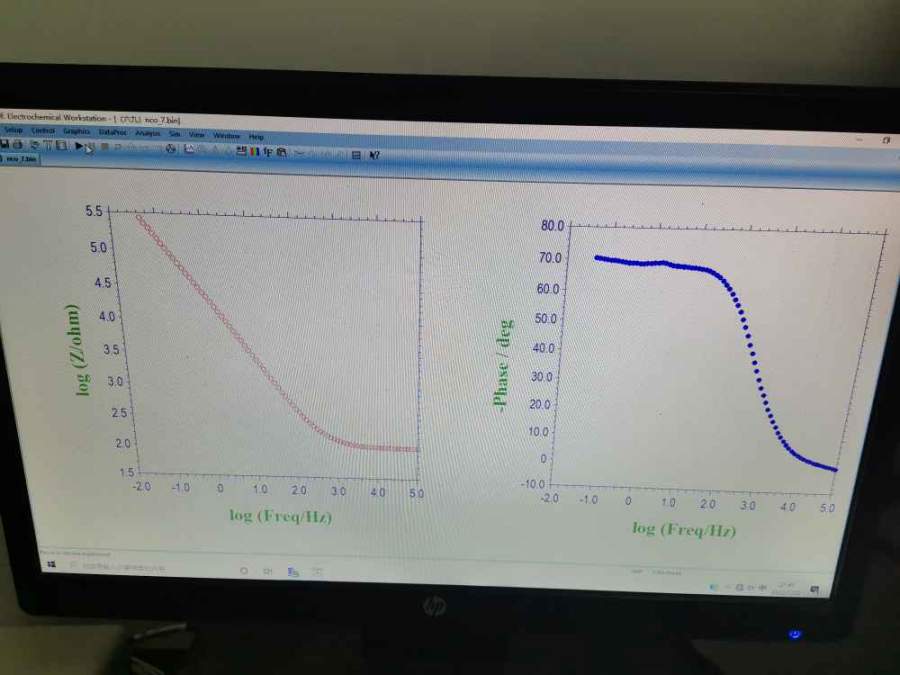The width and height of the screenshot is (900, 675).
Task: Click the log(Z/ohm) axis label
Action: click(x=77, y=350)
